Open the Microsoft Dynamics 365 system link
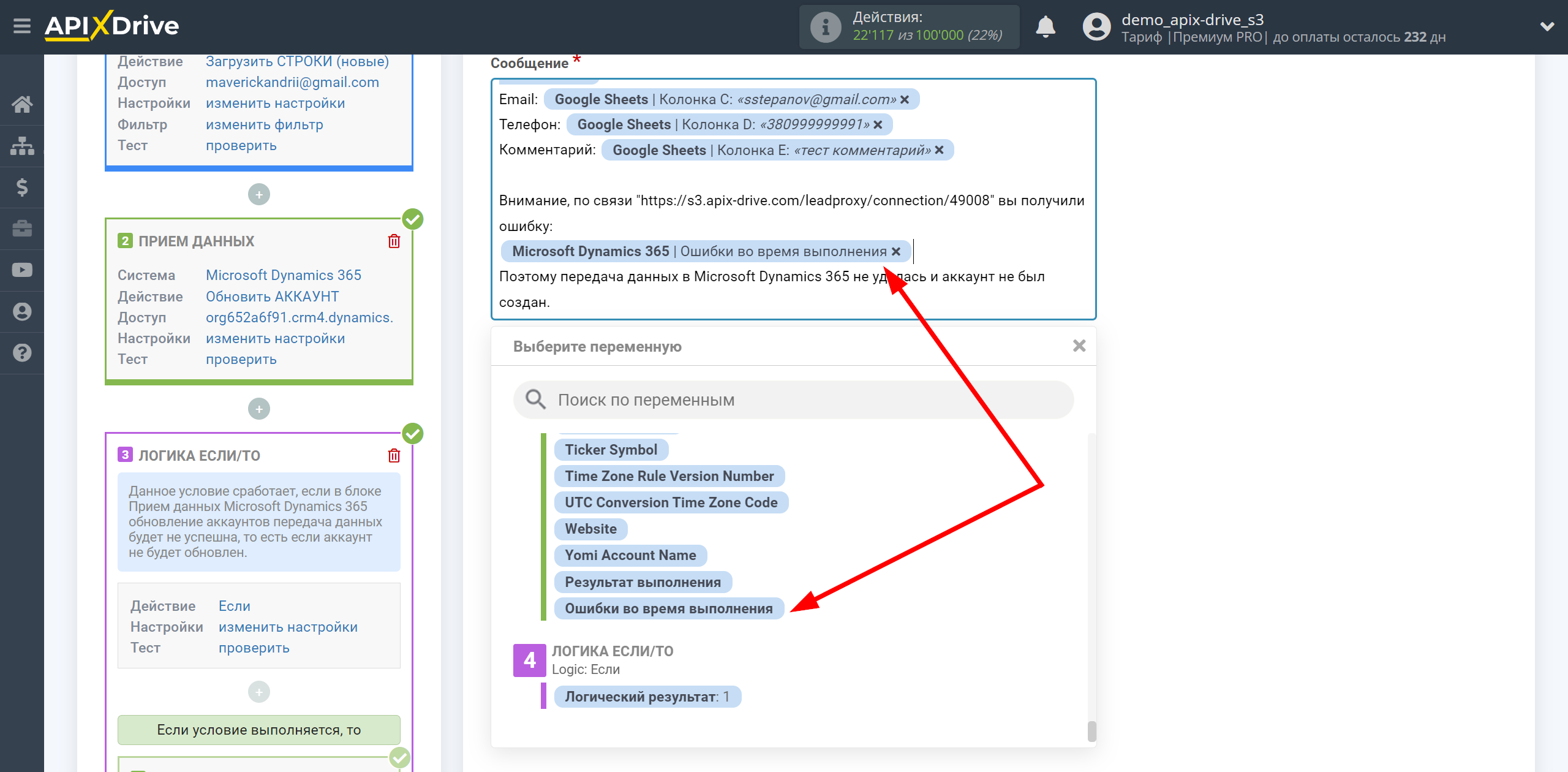The height and width of the screenshot is (772, 1568). (283, 276)
